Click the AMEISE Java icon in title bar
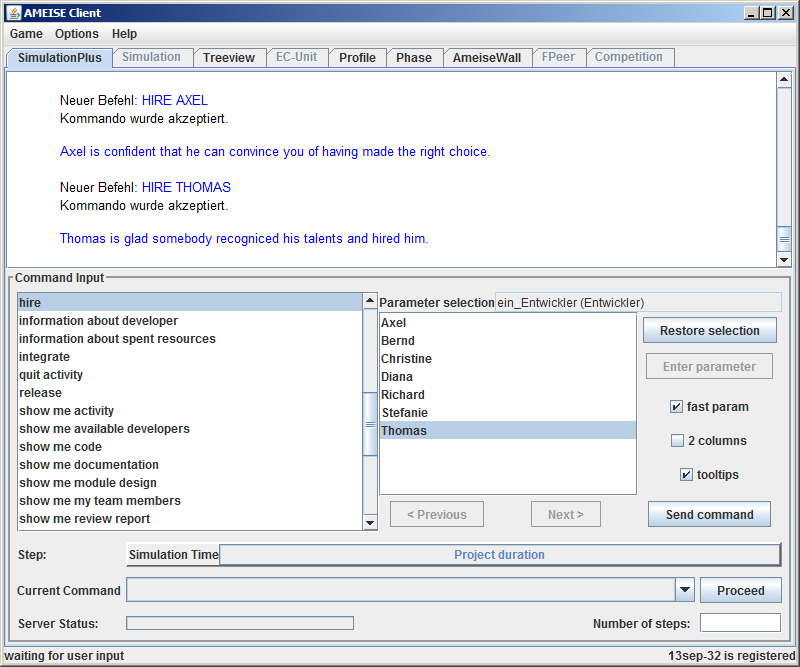Image resolution: width=800 pixels, height=667 pixels. (x=13, y=13)
